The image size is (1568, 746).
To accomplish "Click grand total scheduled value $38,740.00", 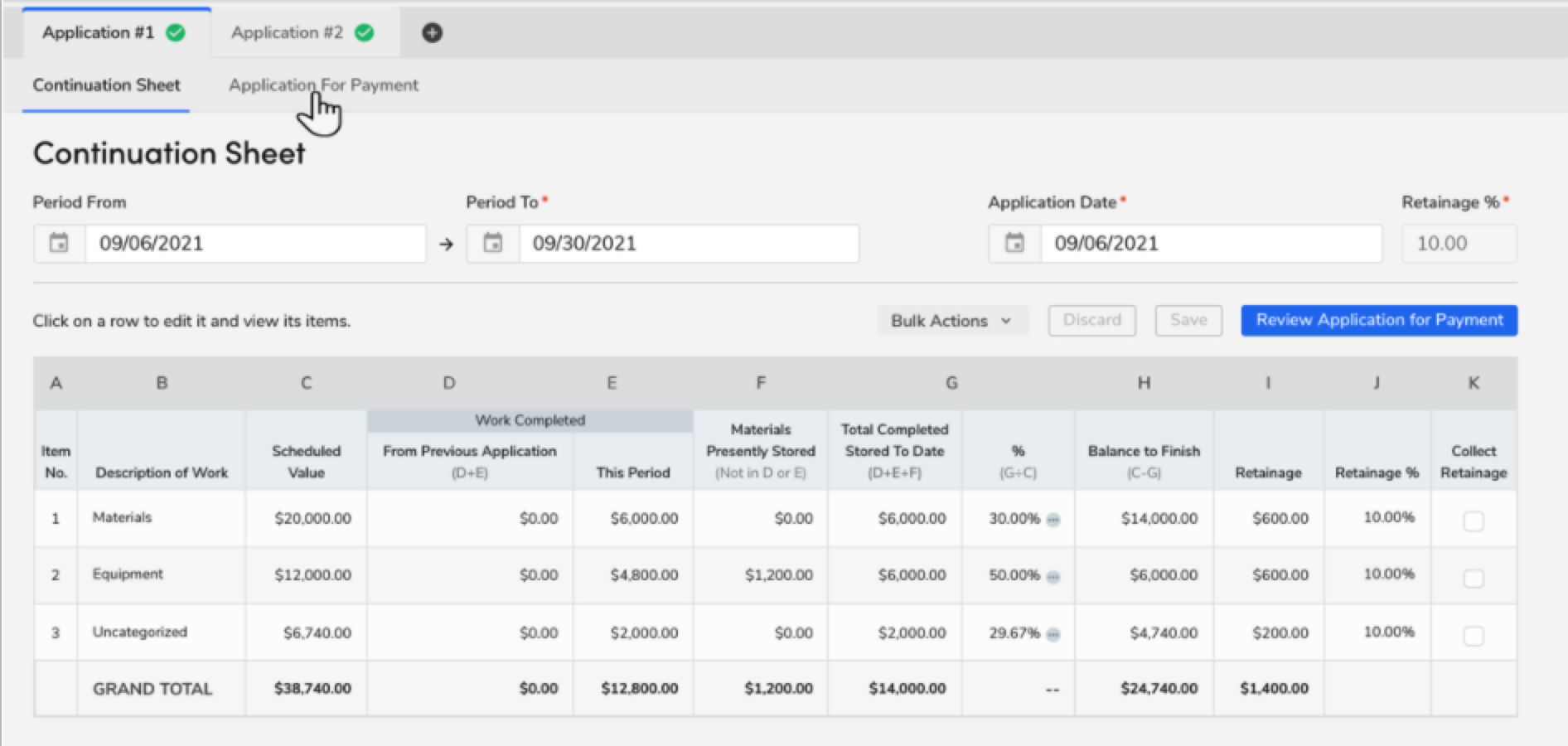I will [x=313, y=689].
